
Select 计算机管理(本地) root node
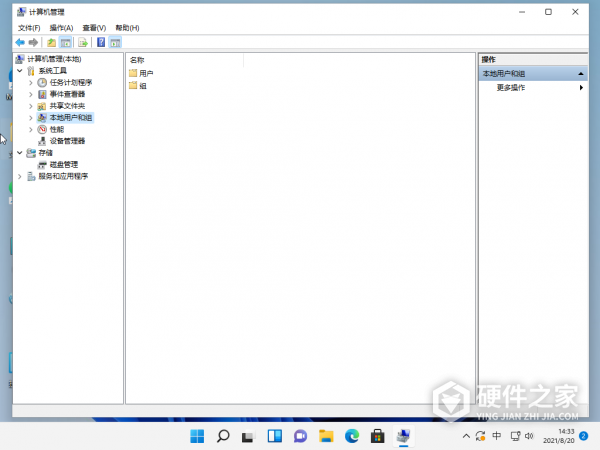point(54,59)
